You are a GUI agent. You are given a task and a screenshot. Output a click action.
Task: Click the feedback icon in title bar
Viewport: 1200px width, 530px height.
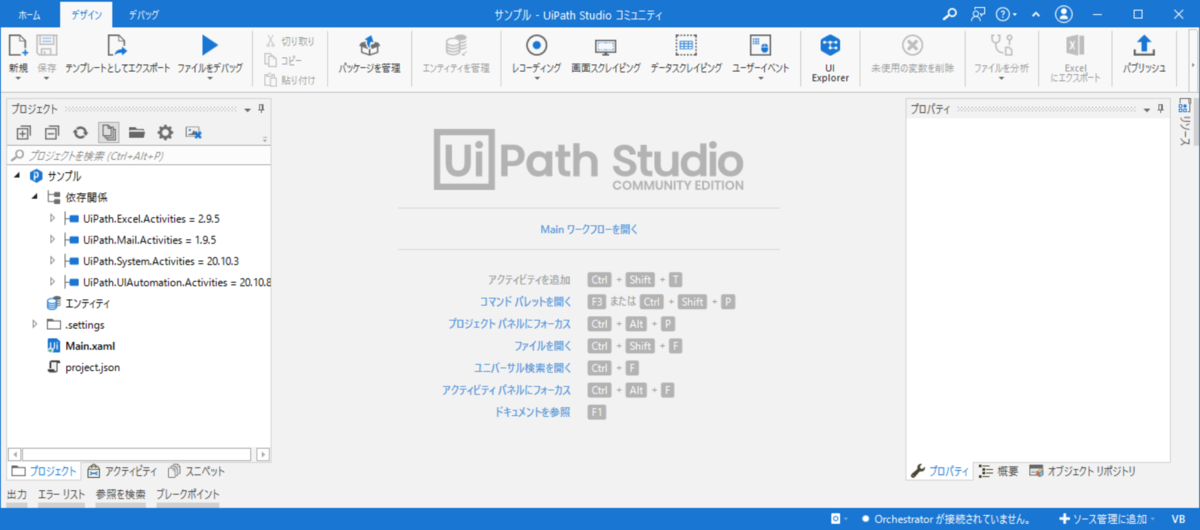point(977,14)
